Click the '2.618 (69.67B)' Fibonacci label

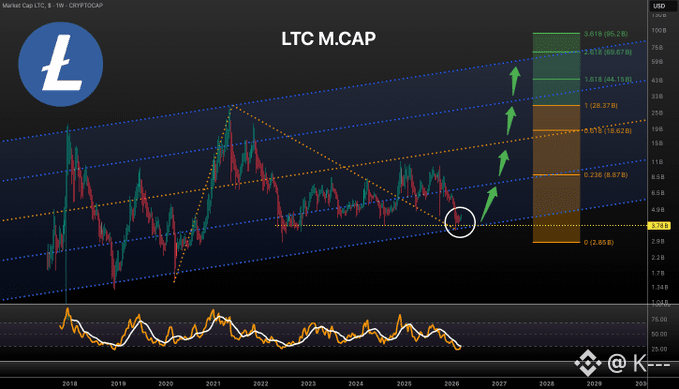pos(608,52)
